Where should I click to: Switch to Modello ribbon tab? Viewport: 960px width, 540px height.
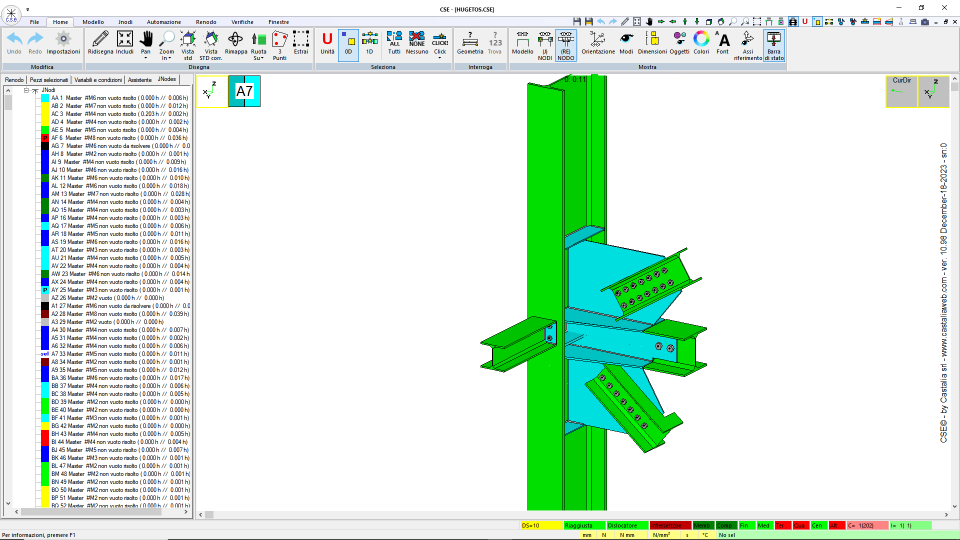[x=93, y=22]
